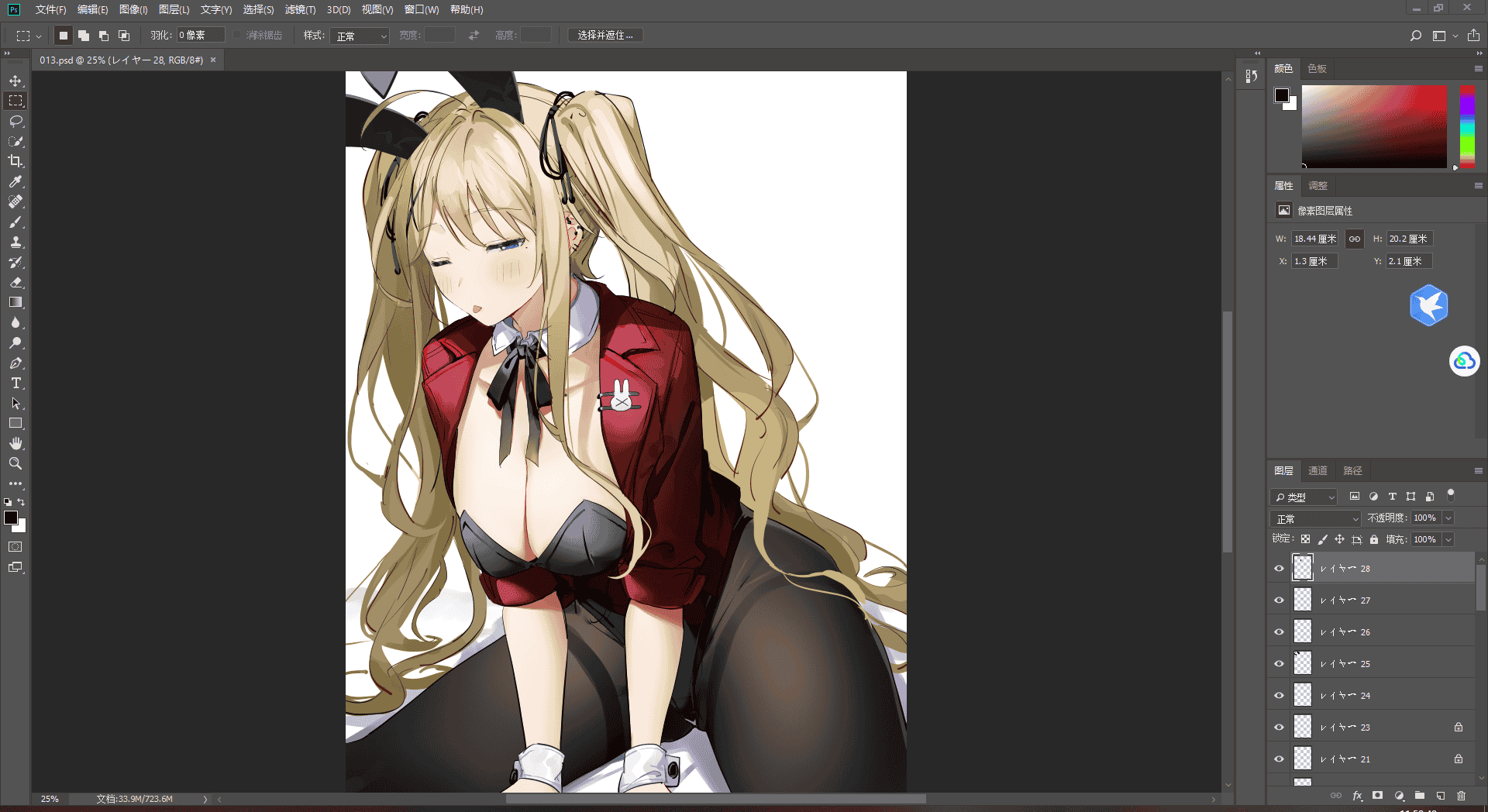Select the Pen tool
Viewport: 1488px width, 812px height.
pyautogui.click(x=15, y=363)
